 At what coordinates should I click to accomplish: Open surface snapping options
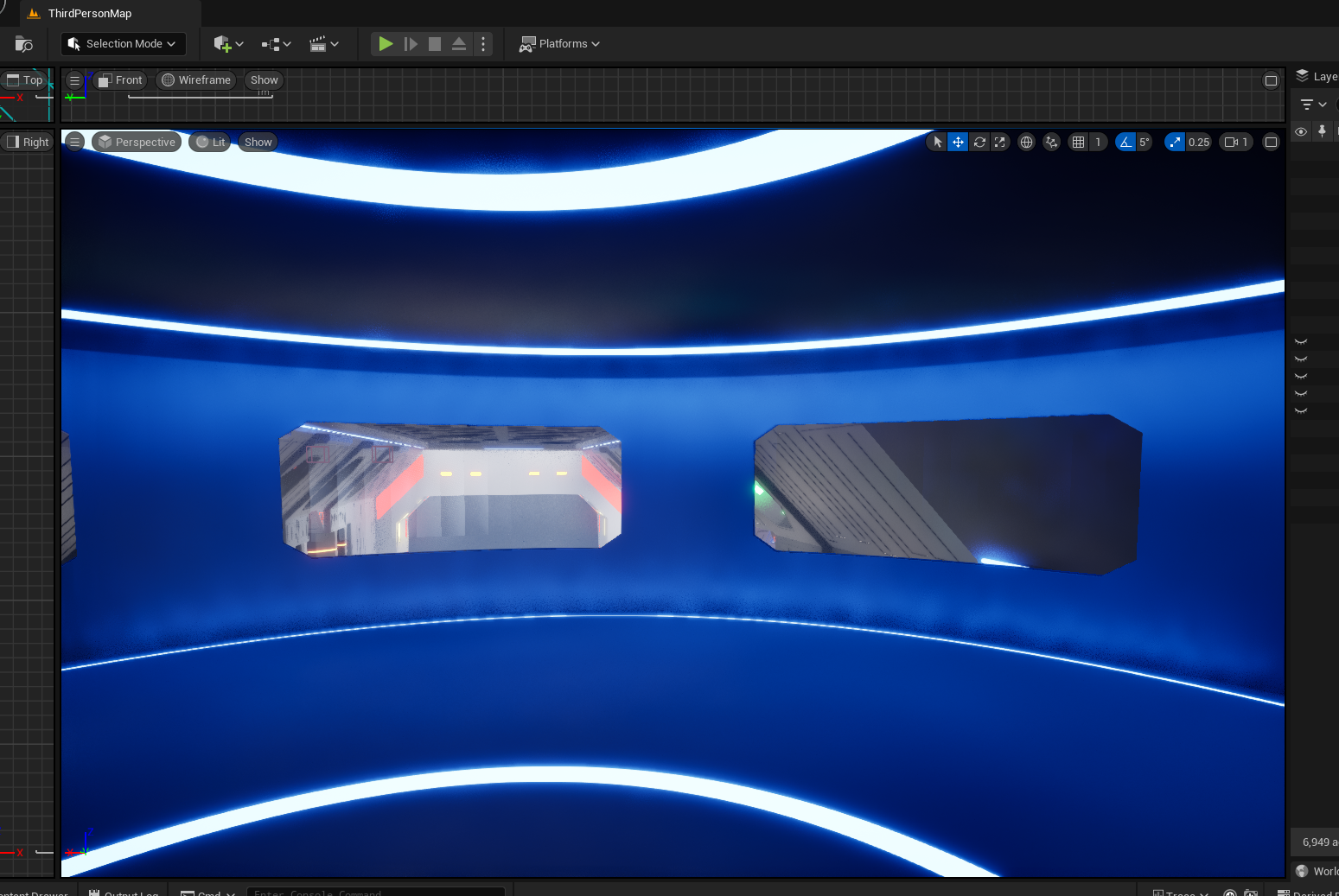(1051, 143)
